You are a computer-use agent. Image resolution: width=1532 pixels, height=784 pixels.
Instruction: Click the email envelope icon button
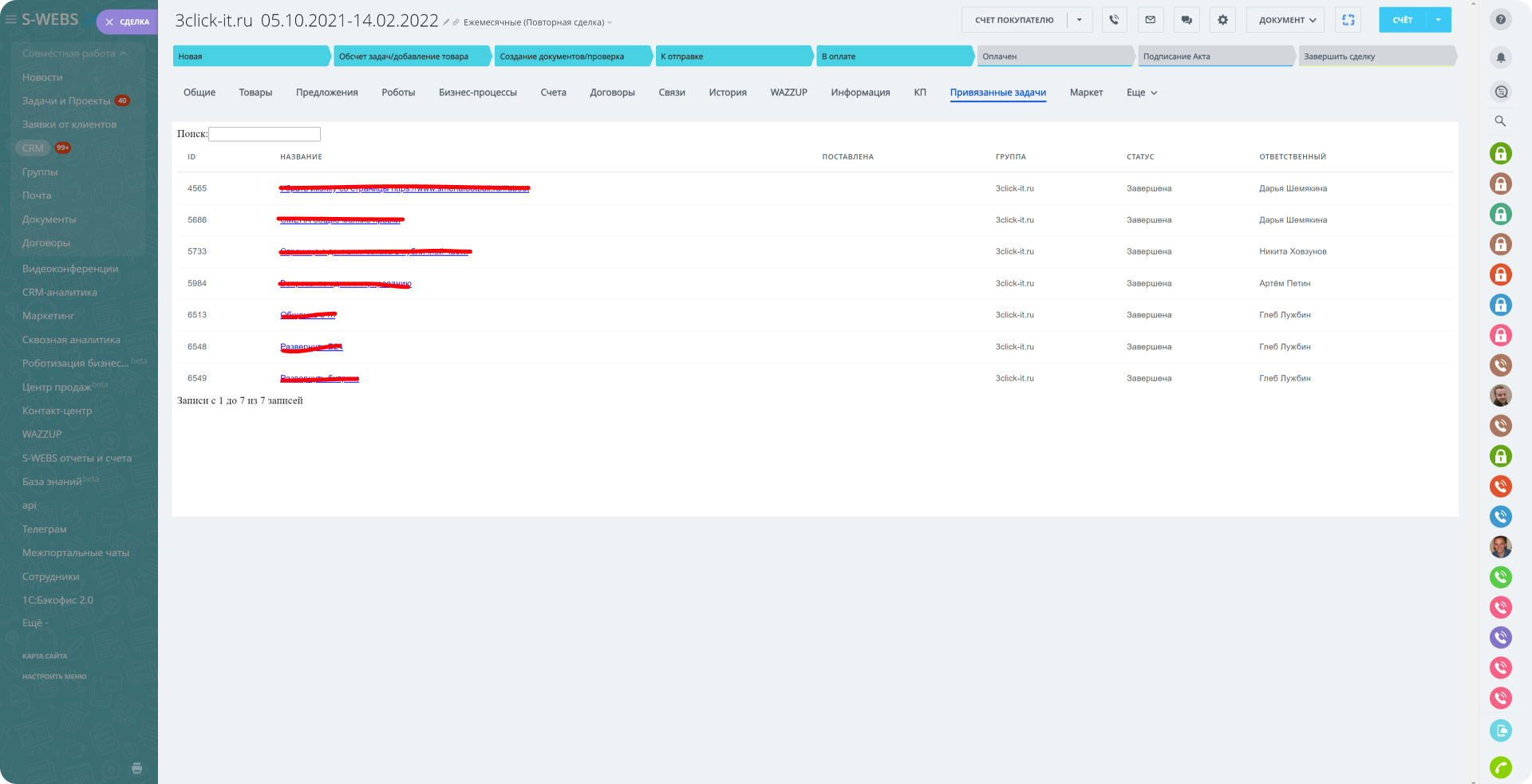tap(1150, 20)
